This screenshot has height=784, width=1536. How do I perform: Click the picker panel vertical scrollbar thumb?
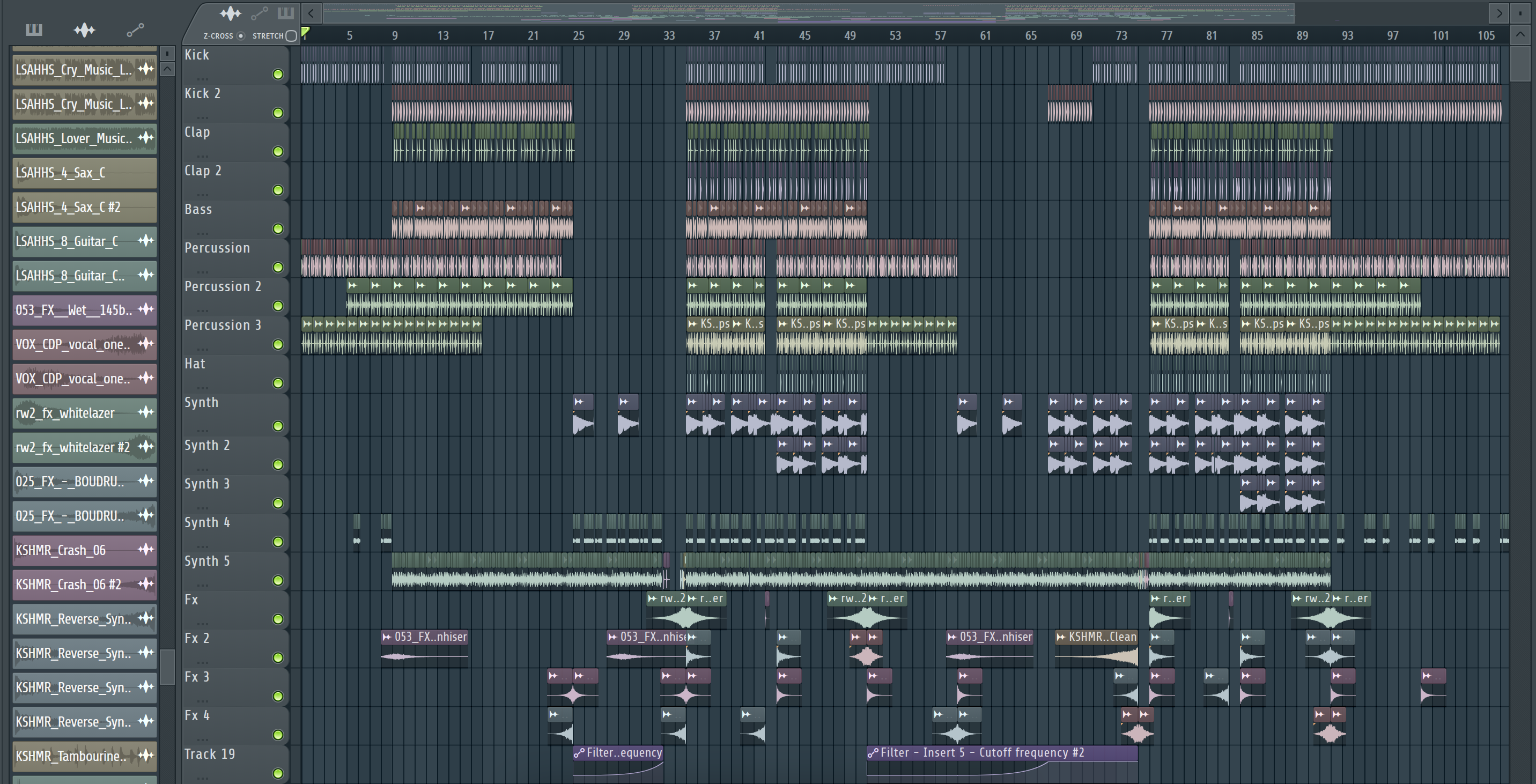[x=167, y=667]
